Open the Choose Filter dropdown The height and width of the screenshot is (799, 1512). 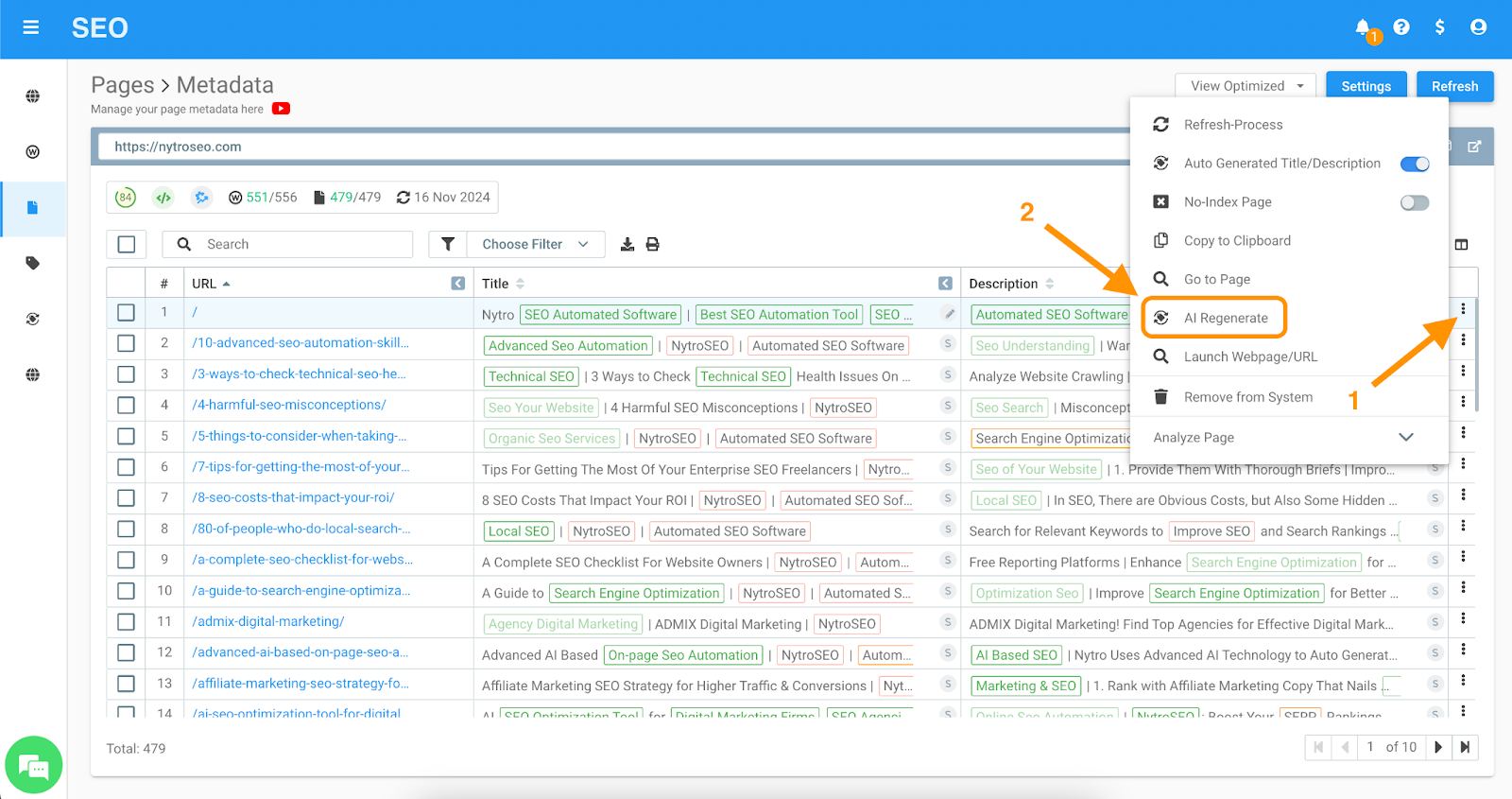tap(535, 244)
